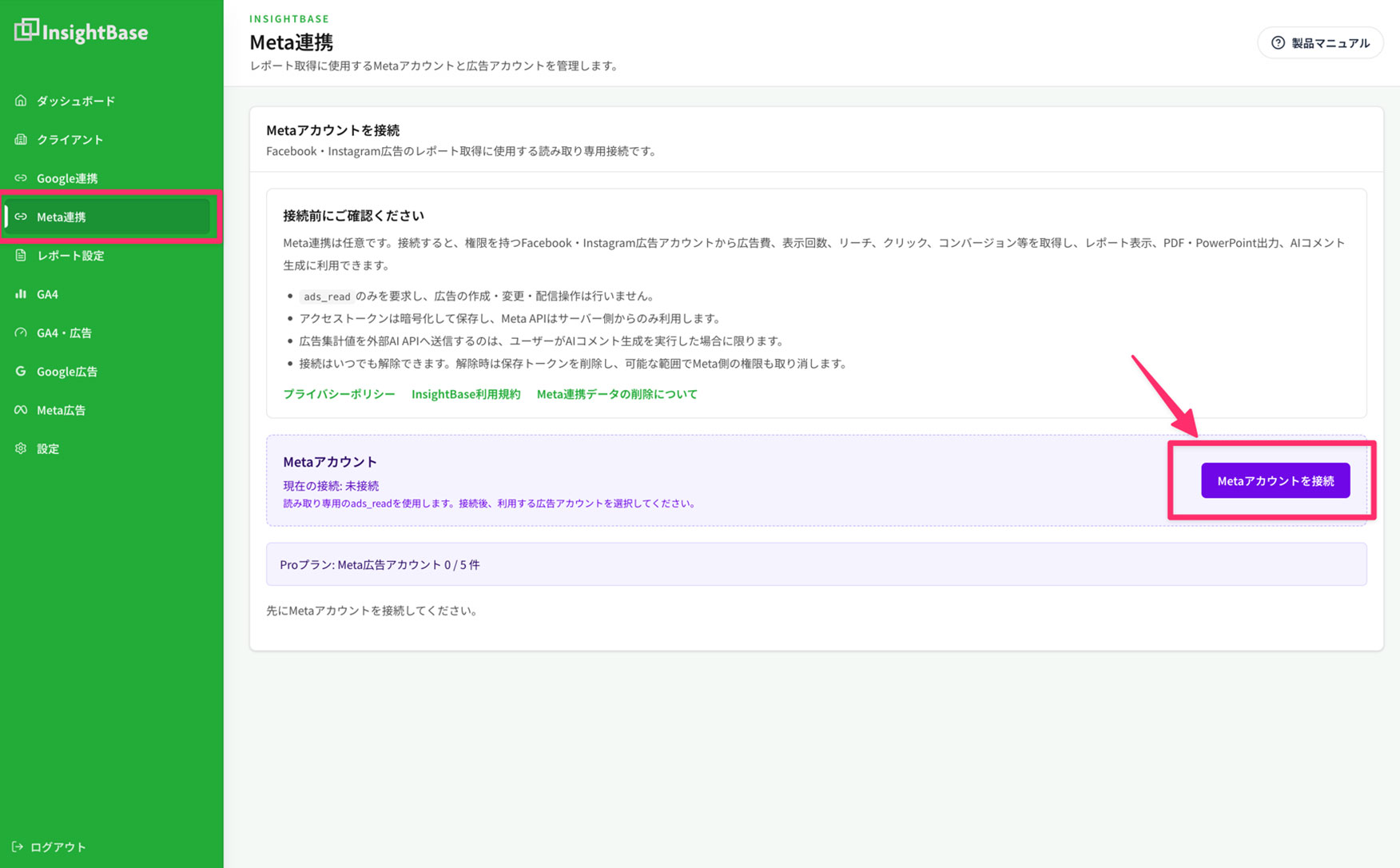
Task: Click the Meta広告 infinity icon
Action: point(21,410)
